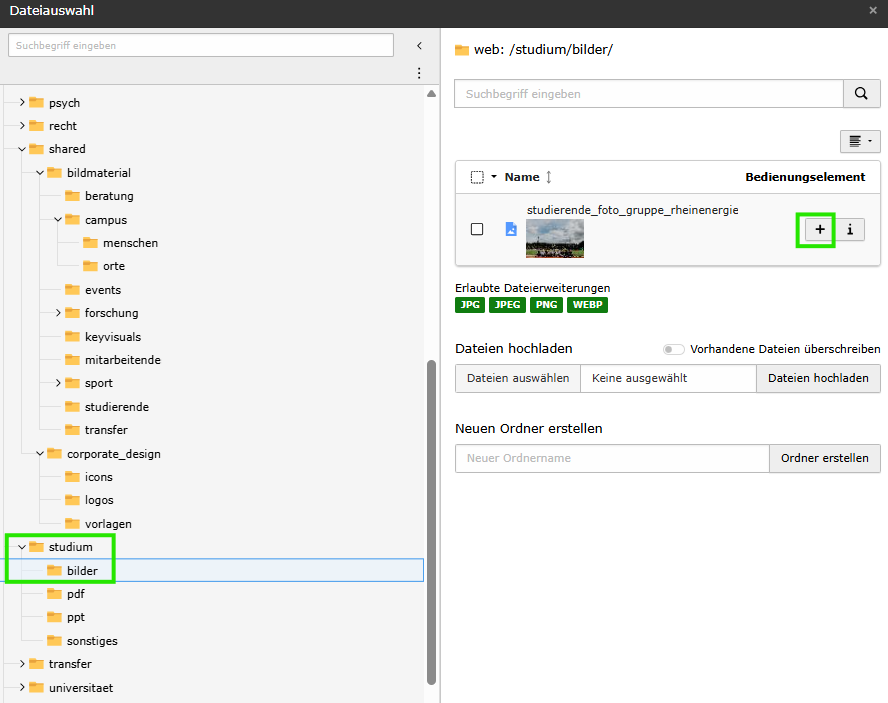Open file info with the i icon
888x703 pixels.
850,230
